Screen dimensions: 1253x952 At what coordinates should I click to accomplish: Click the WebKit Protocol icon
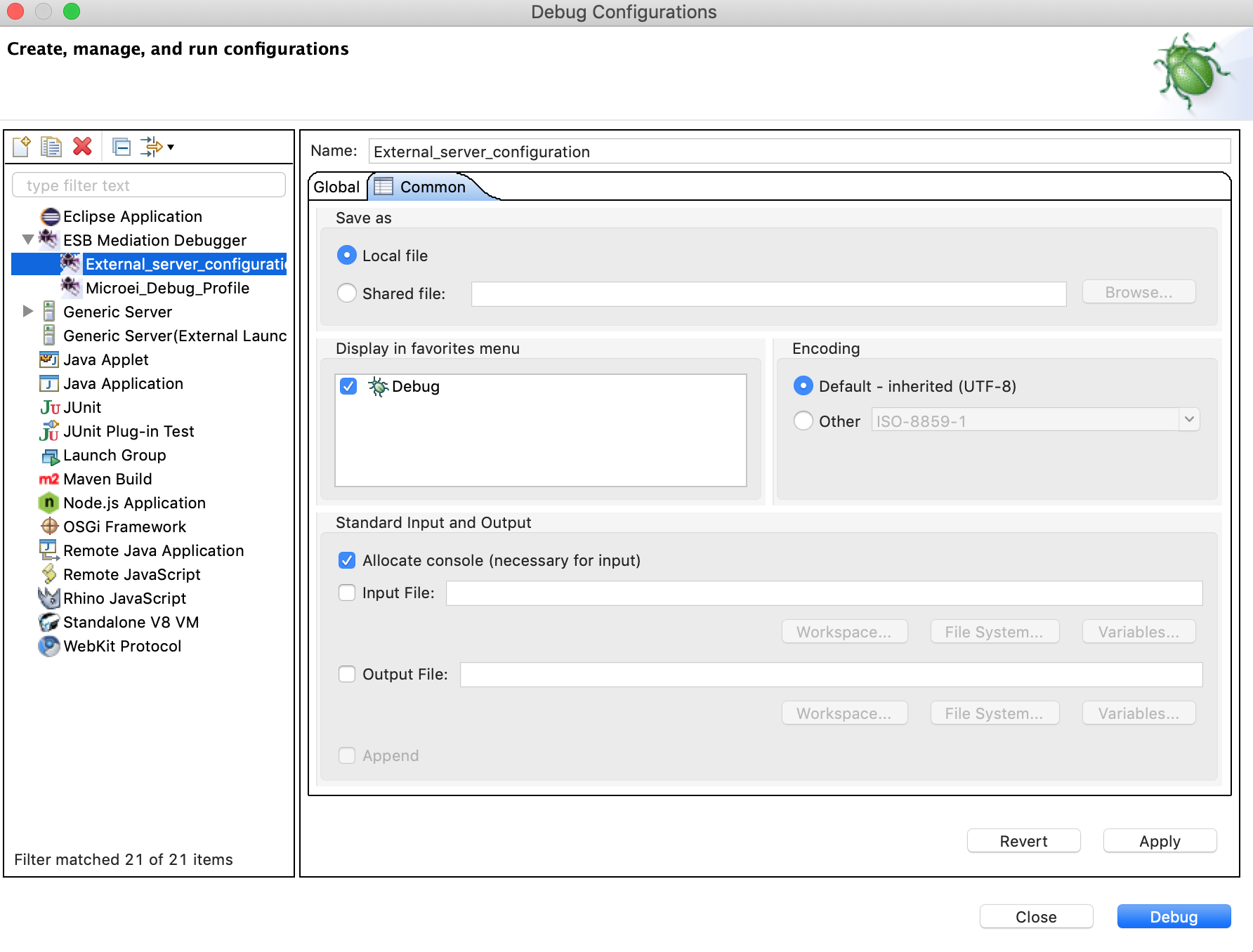(x=49, y=646)
